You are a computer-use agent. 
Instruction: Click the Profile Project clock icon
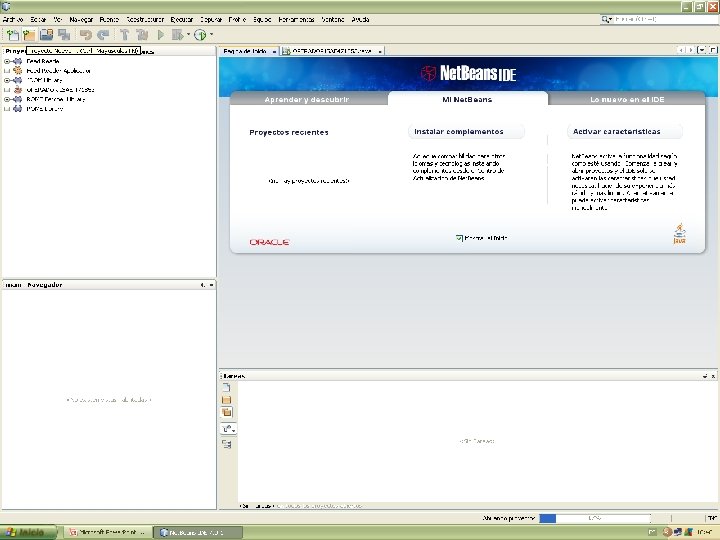200,34
